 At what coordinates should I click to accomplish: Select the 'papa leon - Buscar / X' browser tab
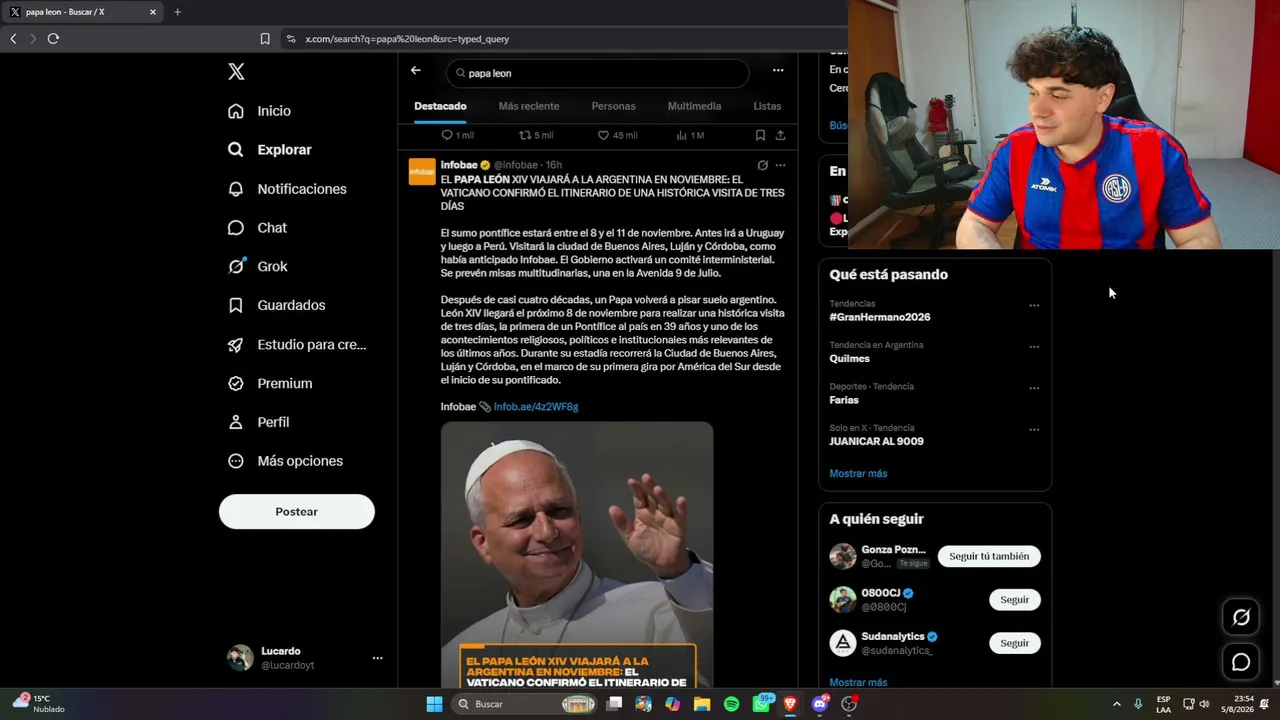pyautogui.click(x=82, y=12)
